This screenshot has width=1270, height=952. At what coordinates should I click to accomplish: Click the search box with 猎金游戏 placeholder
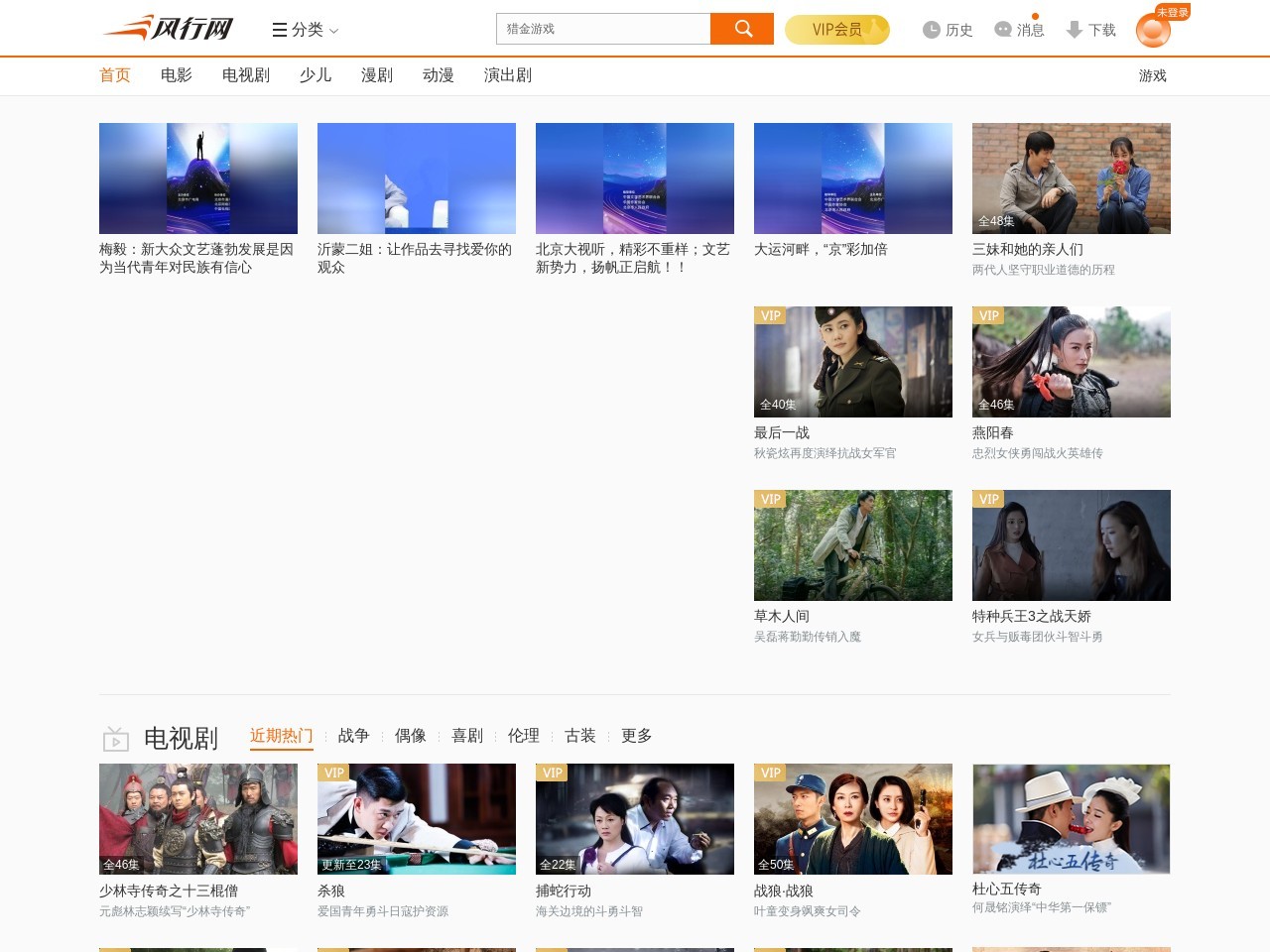click(x=603, y=29)
